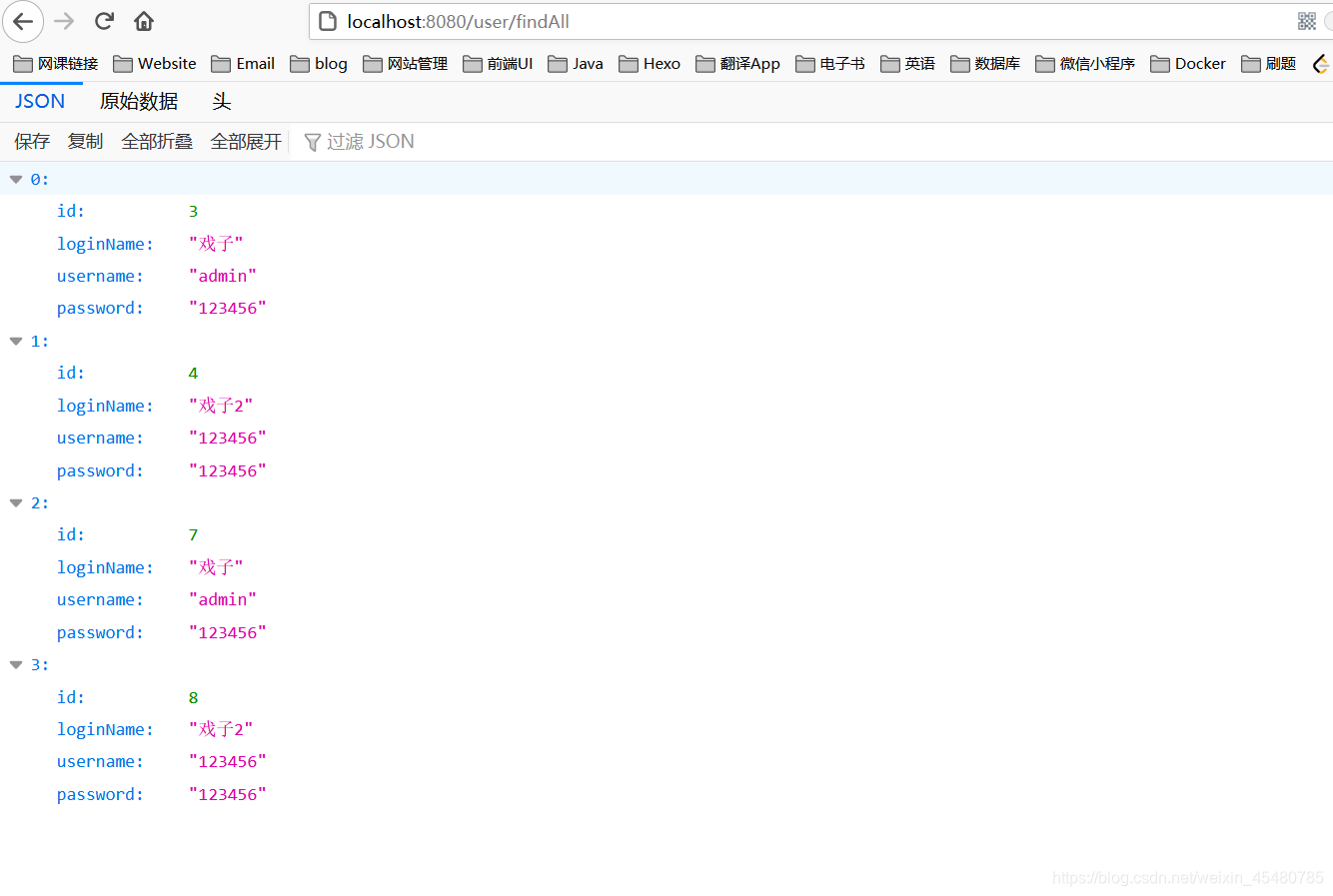This screenshot has width=1333, height=896.
Task: Collapse JSON array item 2
Action: (16, 502)
